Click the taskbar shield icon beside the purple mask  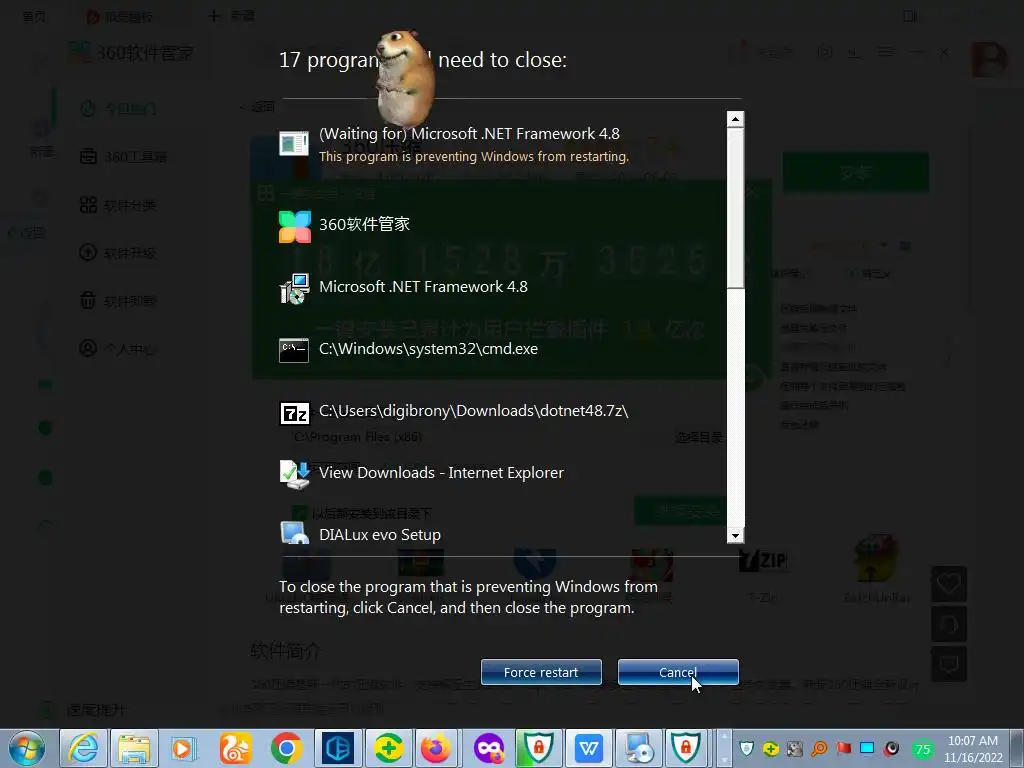(x=538, y=748)
